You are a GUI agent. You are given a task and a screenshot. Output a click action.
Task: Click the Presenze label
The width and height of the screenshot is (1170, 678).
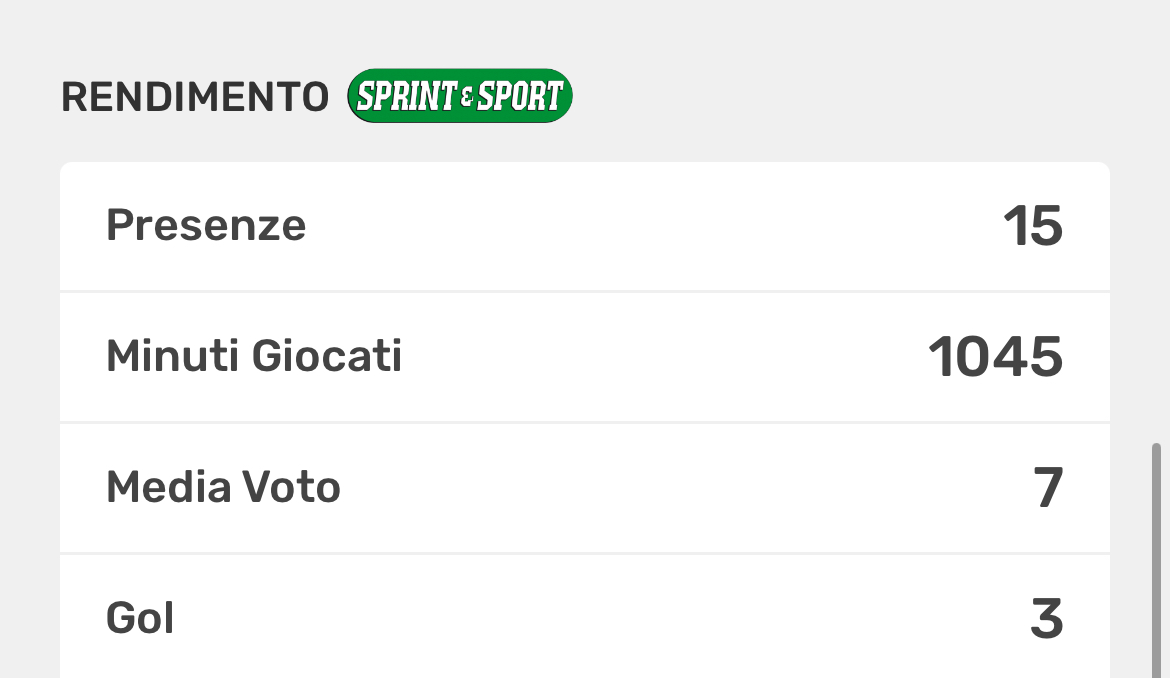pyautogui.click(x=206, y=225)
